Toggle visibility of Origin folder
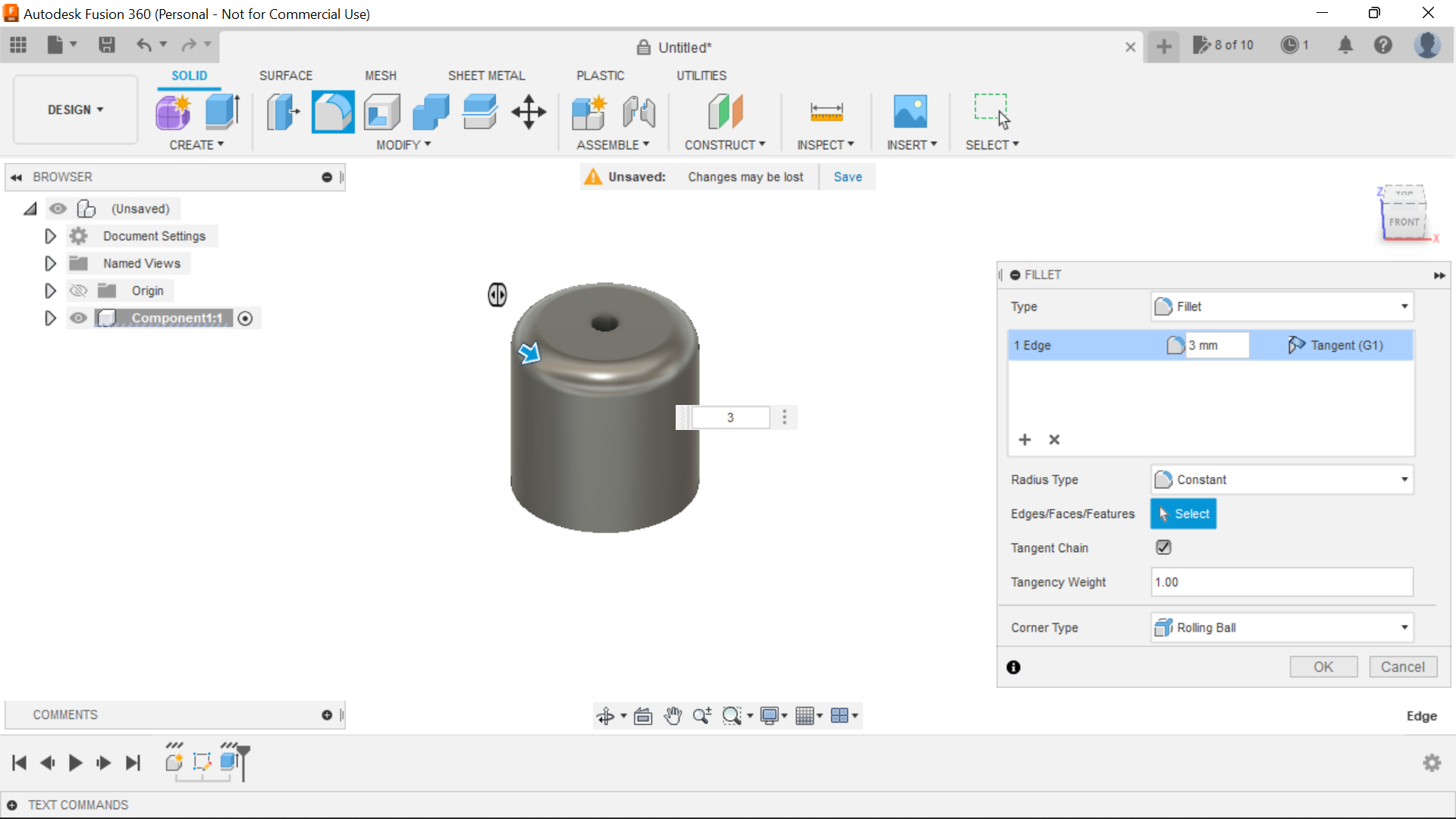The height and width of the screenshot is (819, 1456). tap(78, 290)
